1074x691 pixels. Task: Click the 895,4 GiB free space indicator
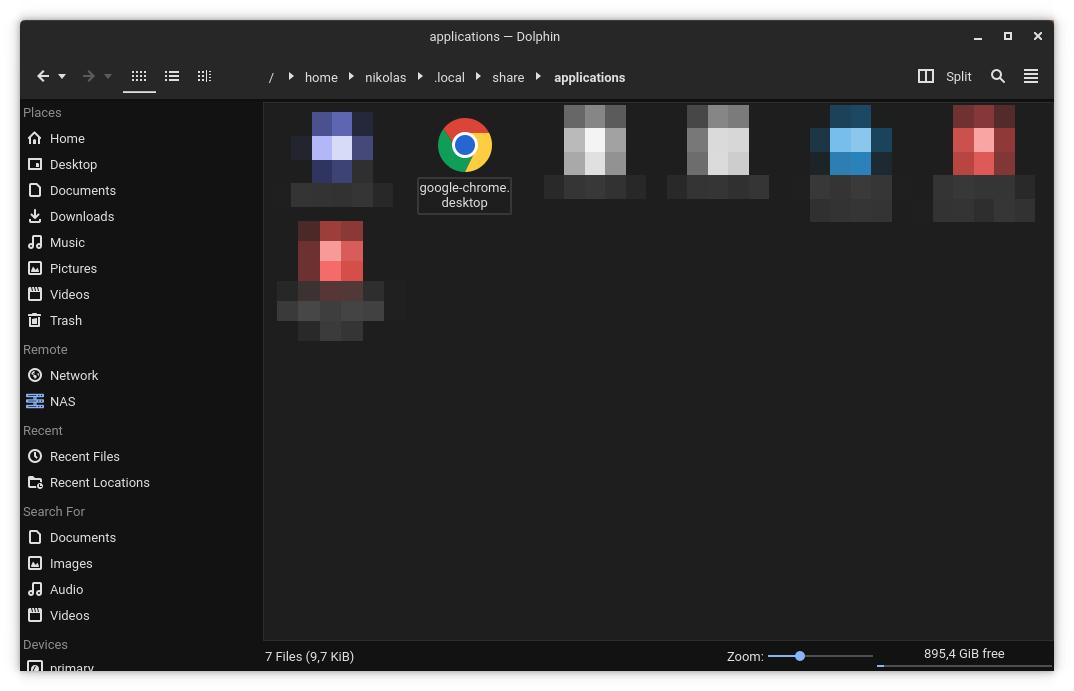(964, 654)
